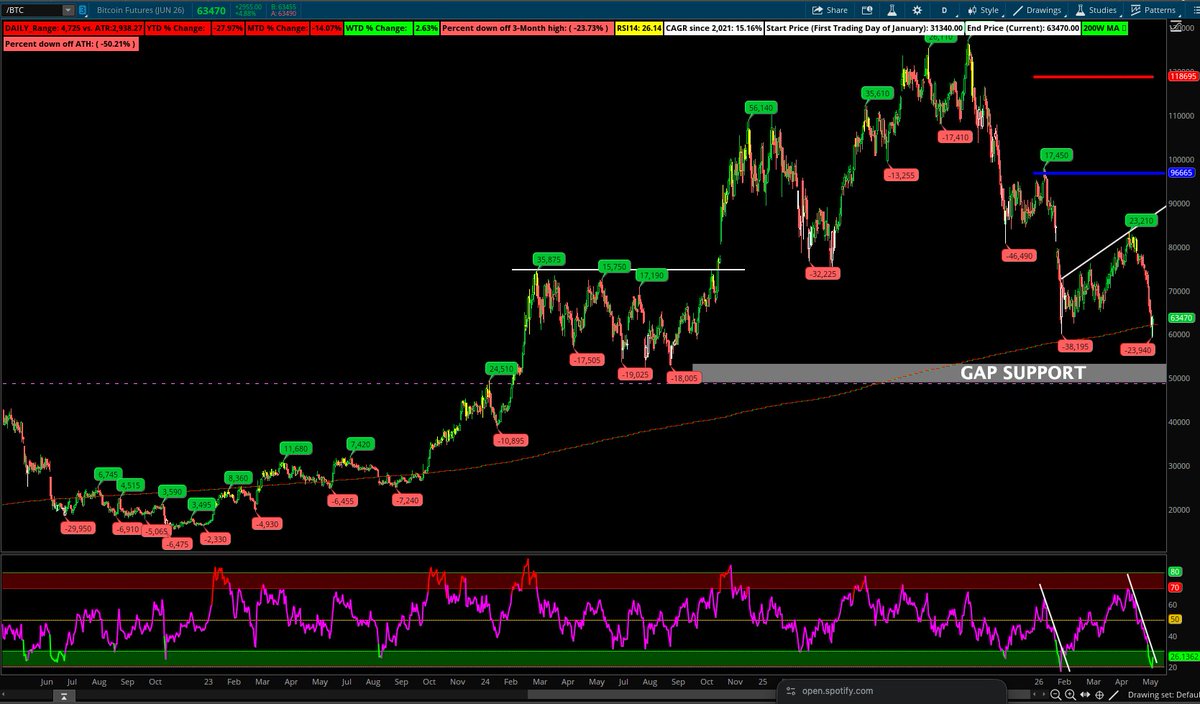Screen dimensions: 1200x704
Task: Click the open.spotify.com address text
Action: pos(839,691)
